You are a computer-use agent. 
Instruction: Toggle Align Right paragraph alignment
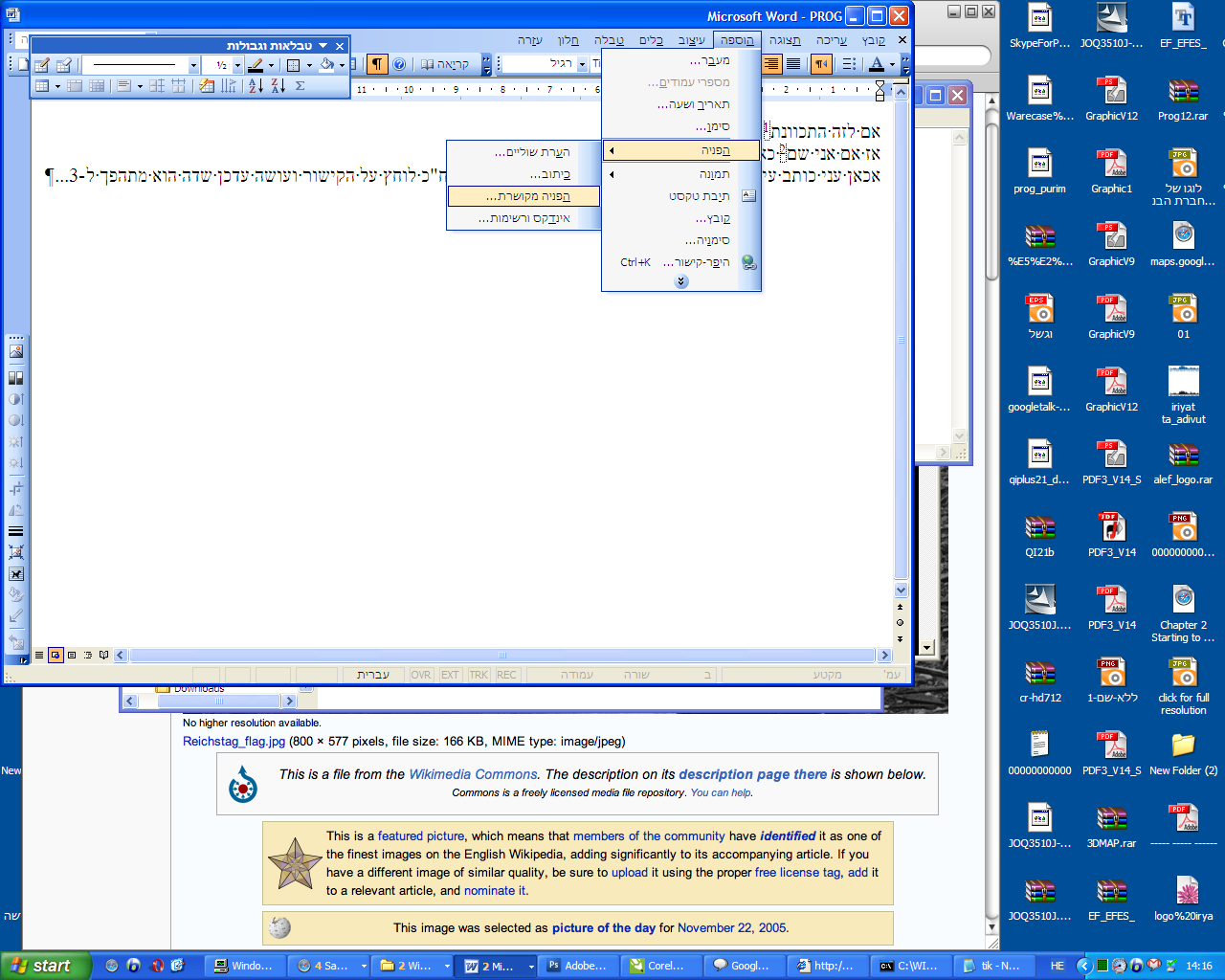[771, 64]
